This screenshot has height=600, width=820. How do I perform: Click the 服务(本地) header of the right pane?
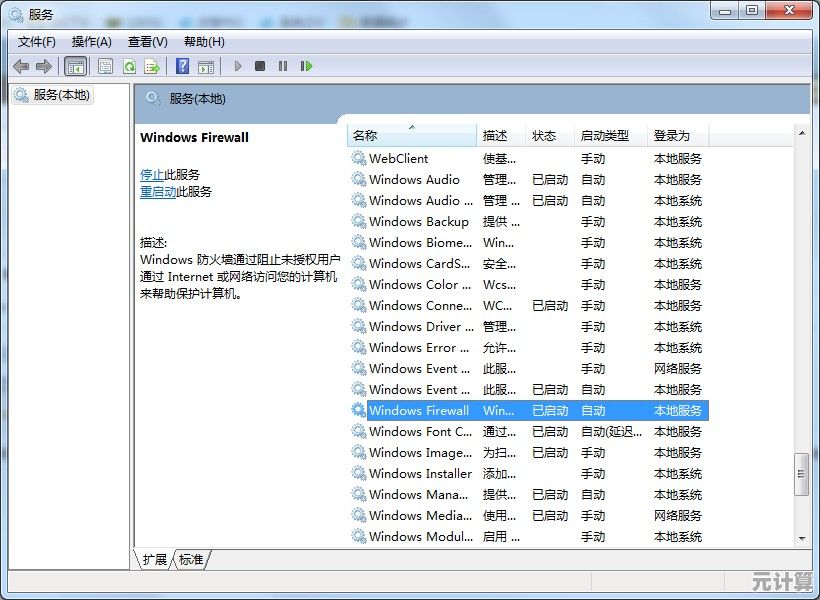pyautogui.click(x=197, y=99)
